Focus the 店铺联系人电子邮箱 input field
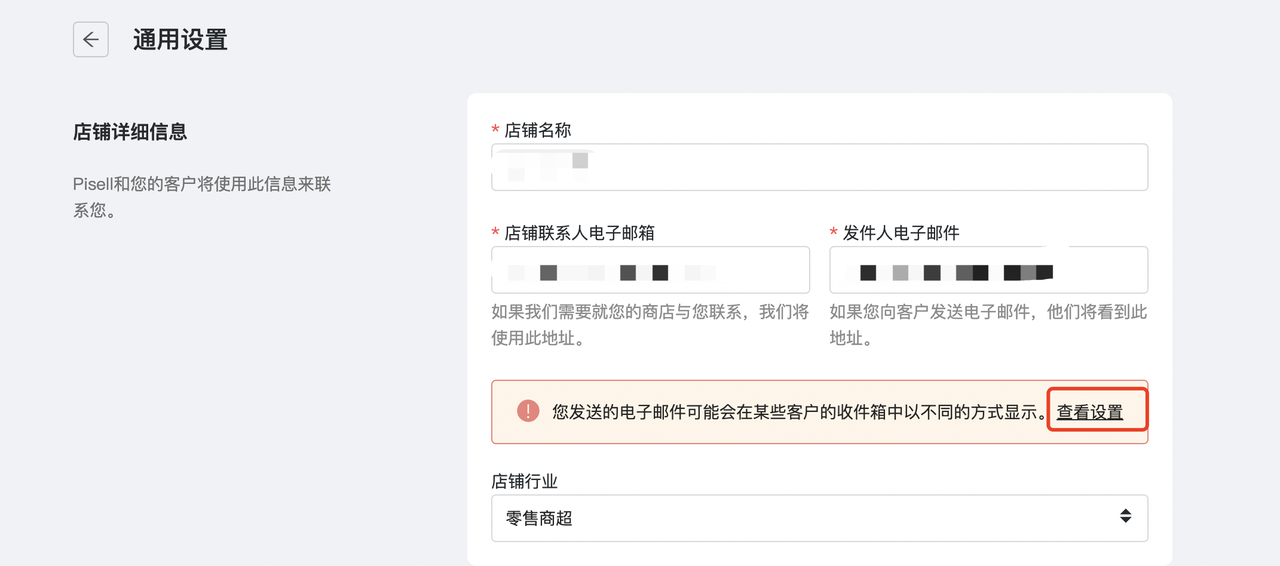Screen dimensions: 1280x566 point(650,270)
